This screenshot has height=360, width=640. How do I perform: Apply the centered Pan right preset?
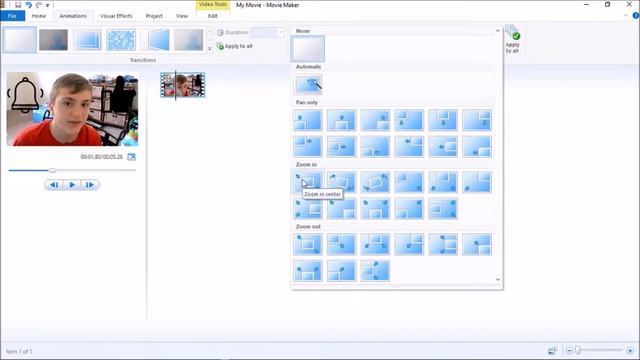coord(342,147)
